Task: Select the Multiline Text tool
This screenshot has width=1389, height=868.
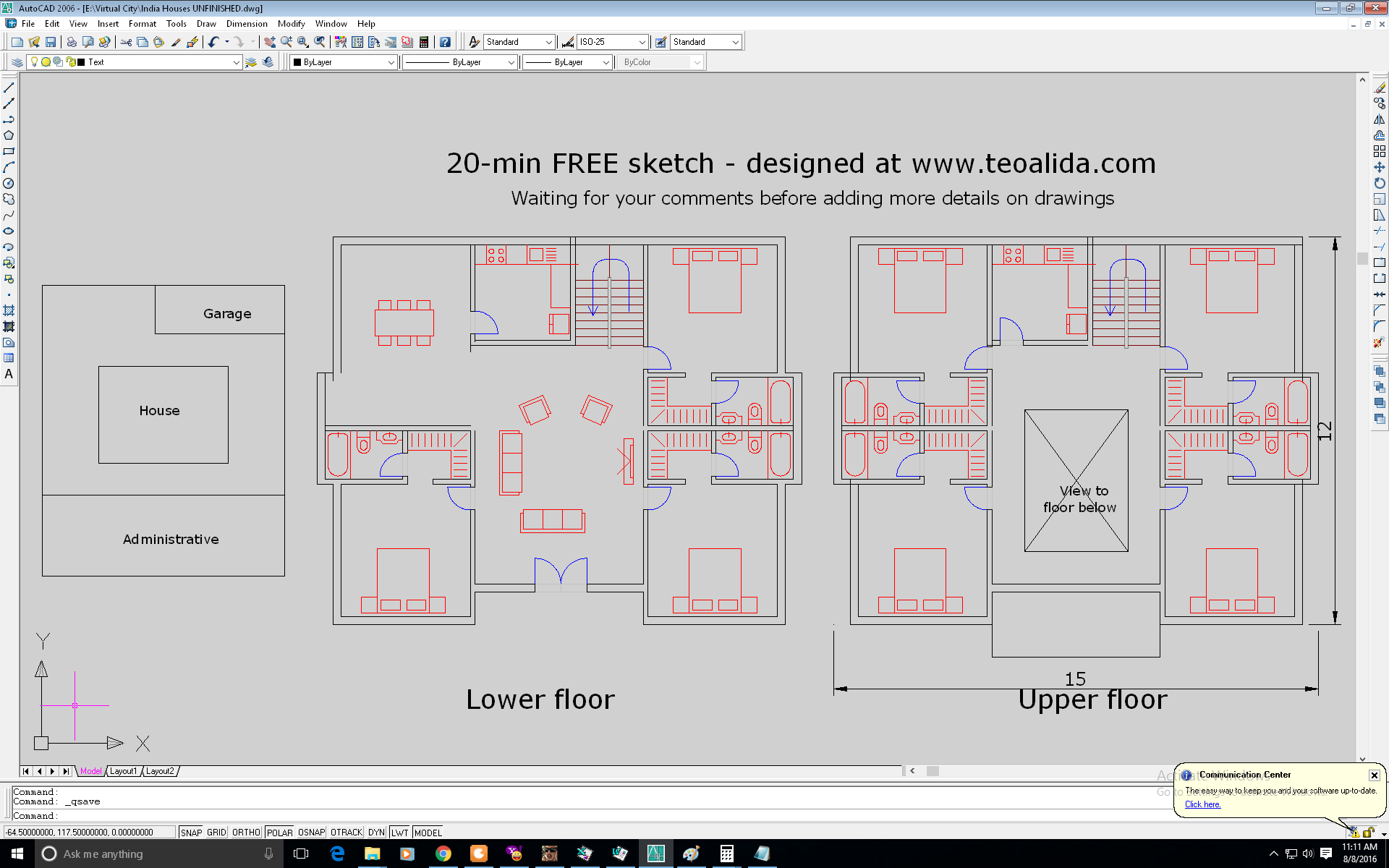Action: click(9, 374)
